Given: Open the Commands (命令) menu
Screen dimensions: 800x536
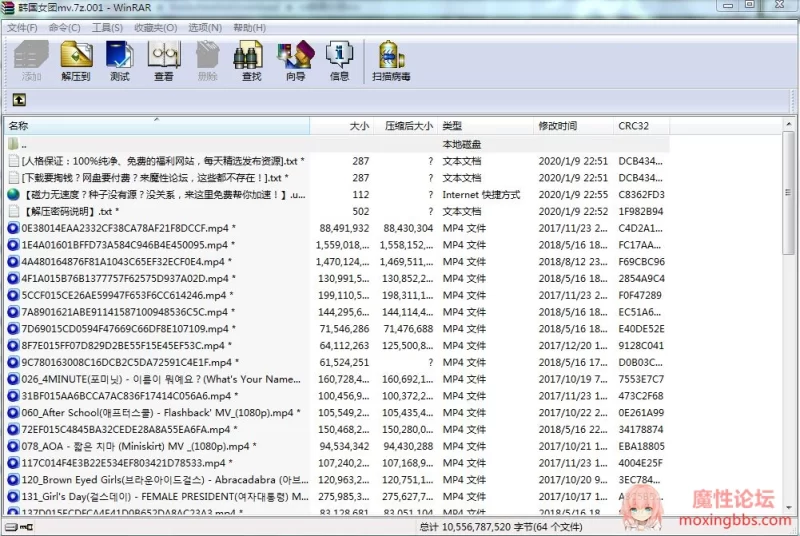Looking at the screenshot, I should click(64, 28).
